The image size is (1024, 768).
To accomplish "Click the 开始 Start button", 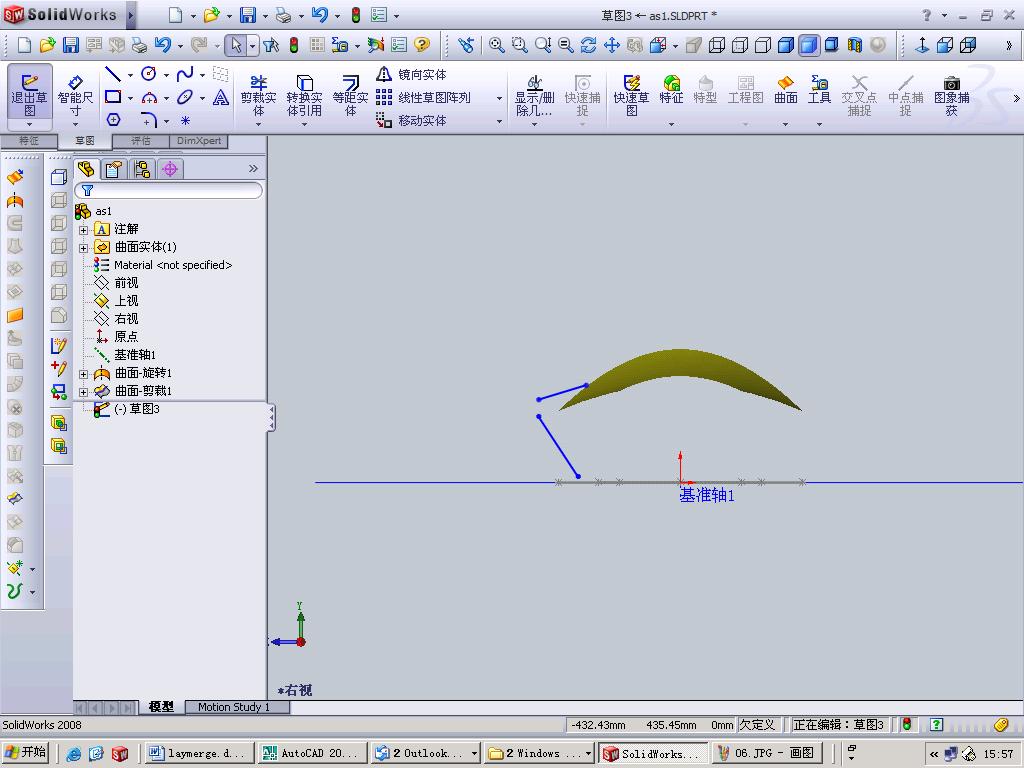I will [x=25, y=752].
